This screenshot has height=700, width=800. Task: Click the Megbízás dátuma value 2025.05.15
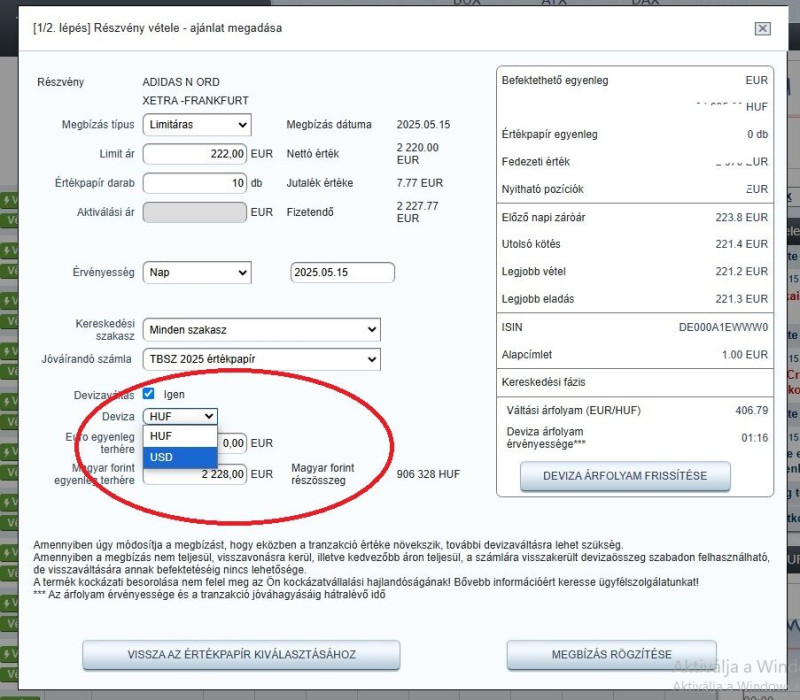coord(423,124)
